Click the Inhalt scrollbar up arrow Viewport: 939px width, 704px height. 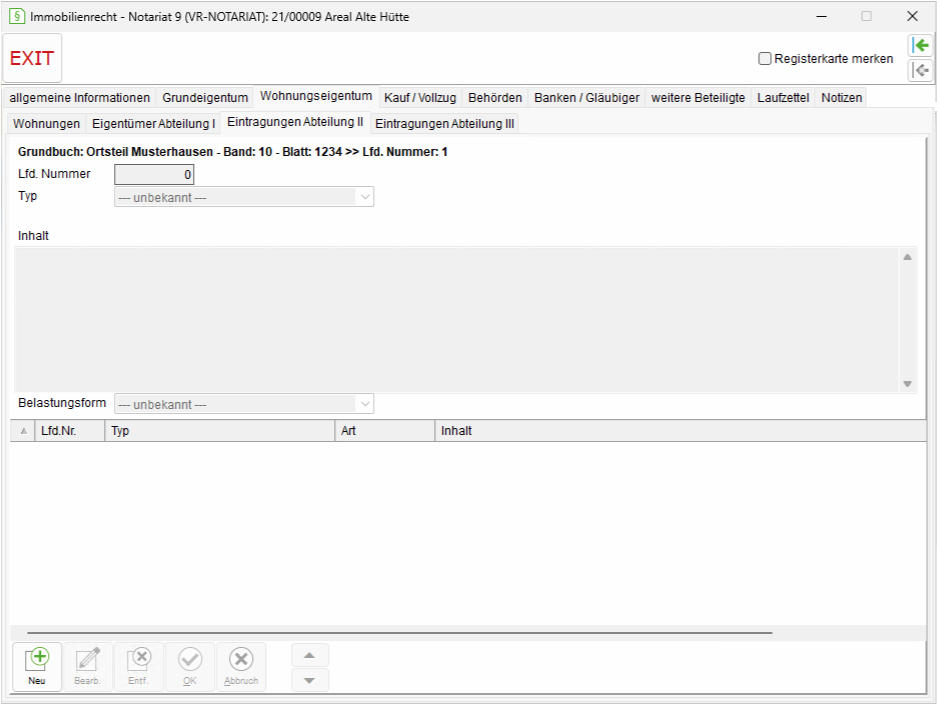[907, 257]
